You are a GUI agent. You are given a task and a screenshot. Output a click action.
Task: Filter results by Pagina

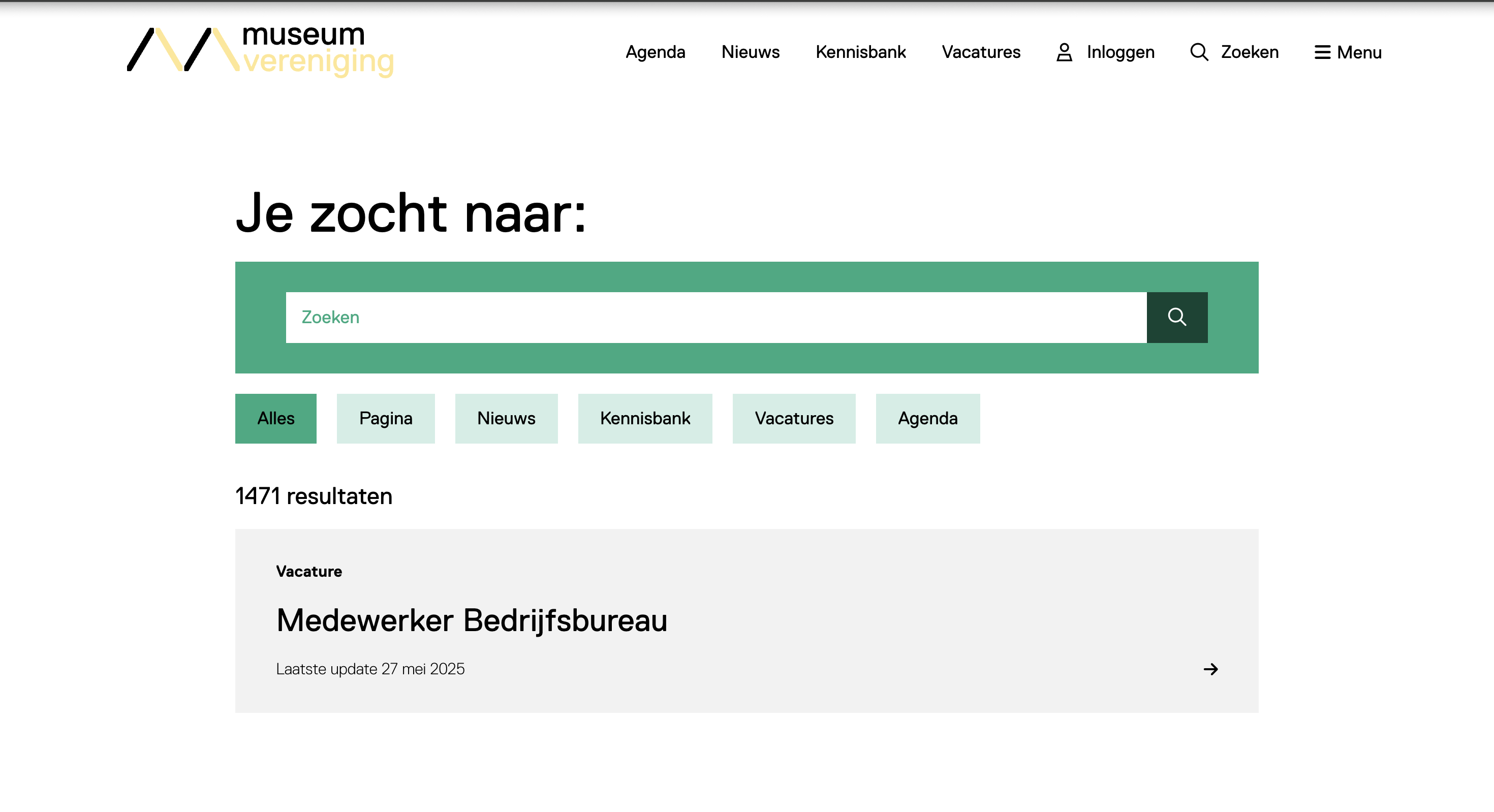click(x=386, y=419)
